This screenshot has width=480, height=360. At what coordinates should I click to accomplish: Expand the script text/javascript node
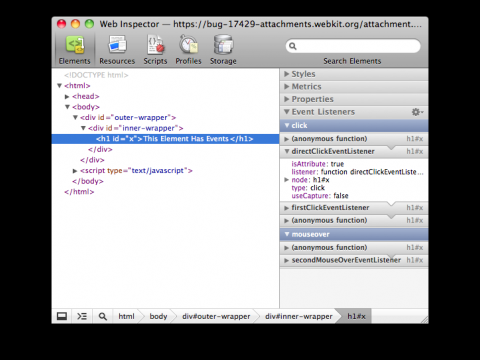click(75, 171)
